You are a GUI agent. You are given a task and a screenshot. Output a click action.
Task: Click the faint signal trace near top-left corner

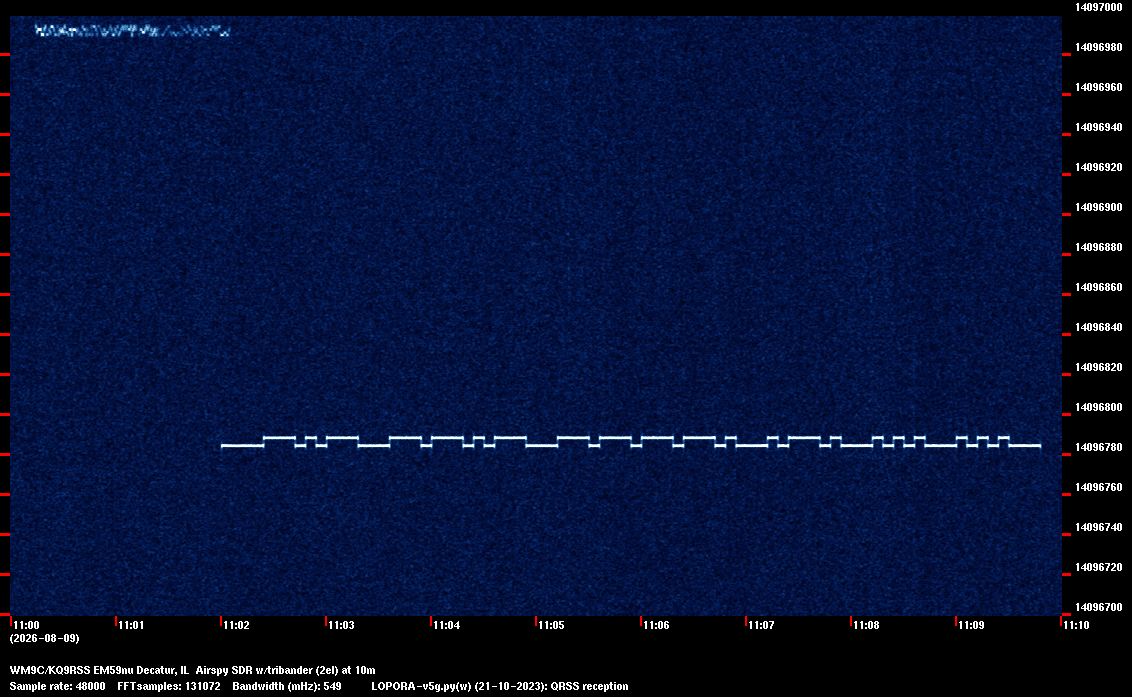[133, 30]
